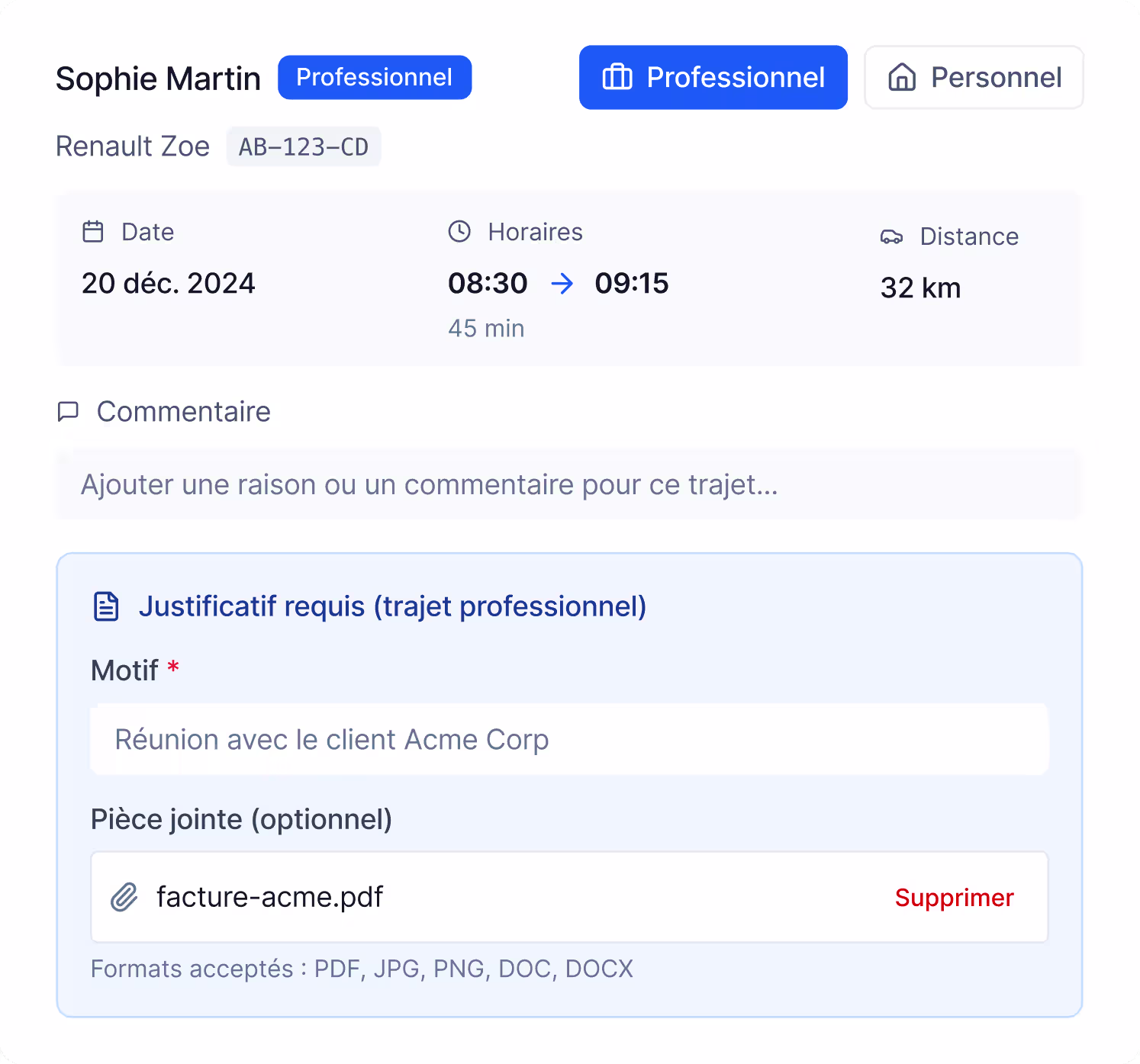Focus the comment field 'Ajouter une raison ou un commentaire'
The width and height of the screenshot is (1140, 1064).
569,484
